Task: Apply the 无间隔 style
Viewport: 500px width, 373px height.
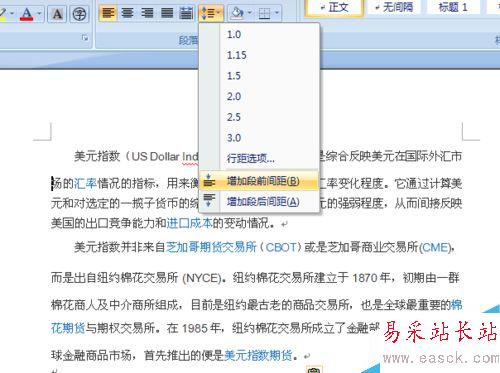Action: click(394, 7)
